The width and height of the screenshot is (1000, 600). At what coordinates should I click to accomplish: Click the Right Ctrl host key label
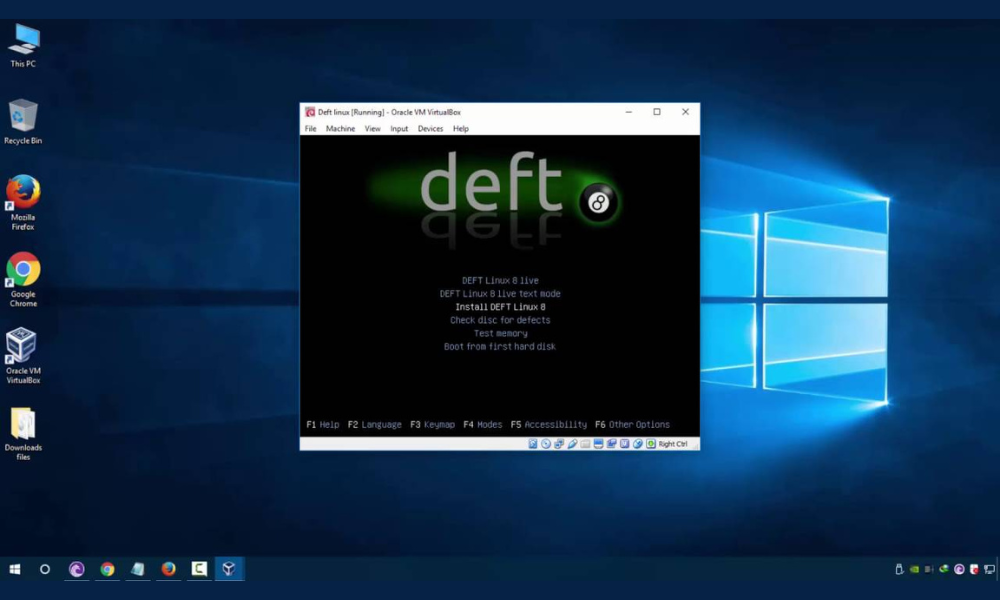point(673,444)
